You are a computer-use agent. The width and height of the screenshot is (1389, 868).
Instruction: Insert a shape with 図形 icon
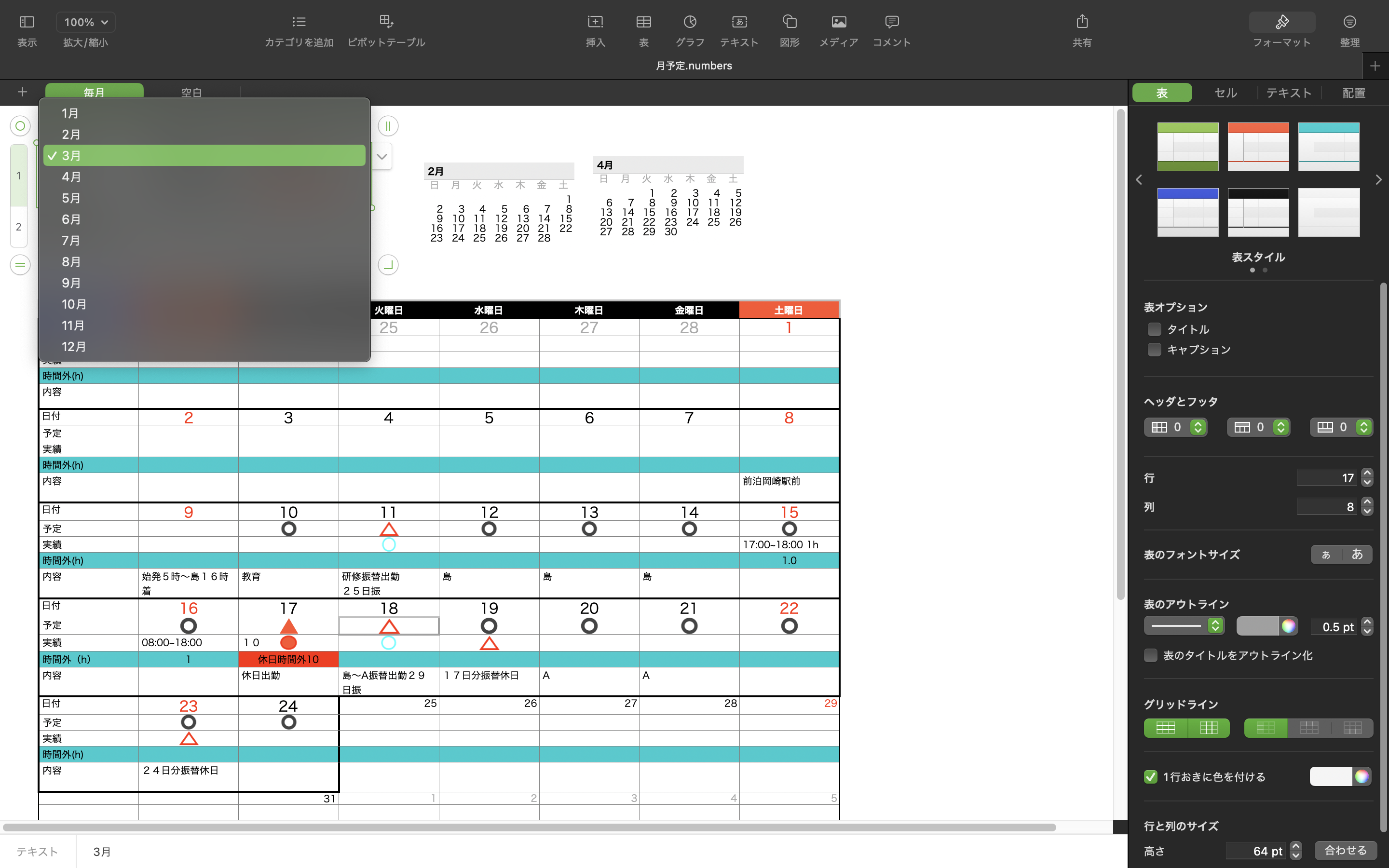click(789, 22)
